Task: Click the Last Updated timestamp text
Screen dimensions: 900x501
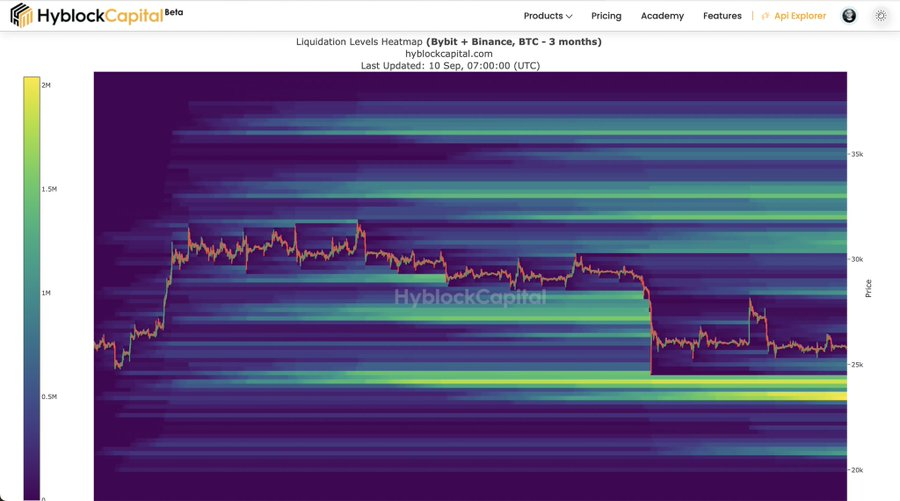Action: tap(450, 65)
